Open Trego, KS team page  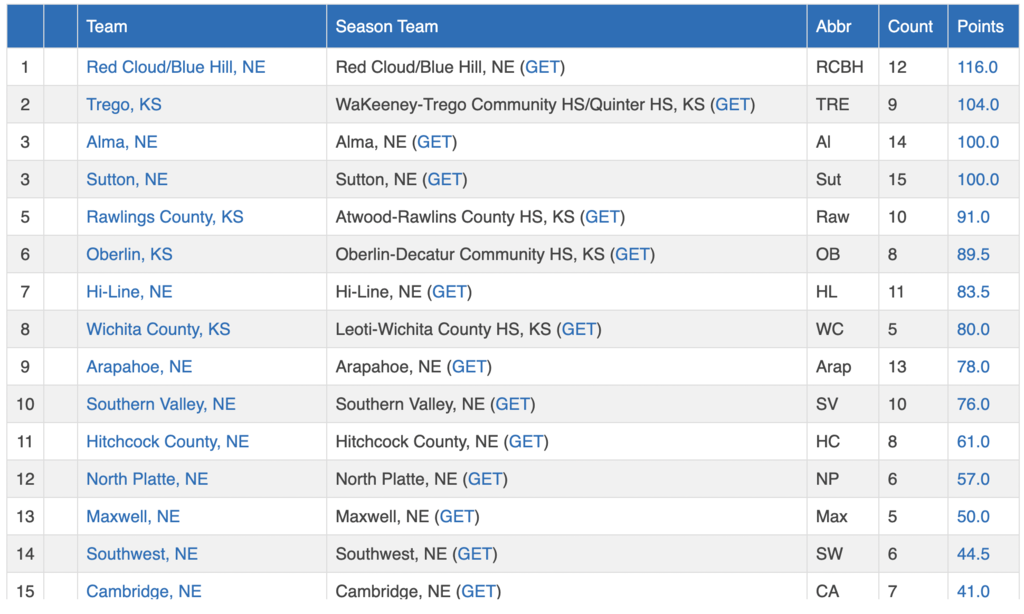(x=123, y=105)
